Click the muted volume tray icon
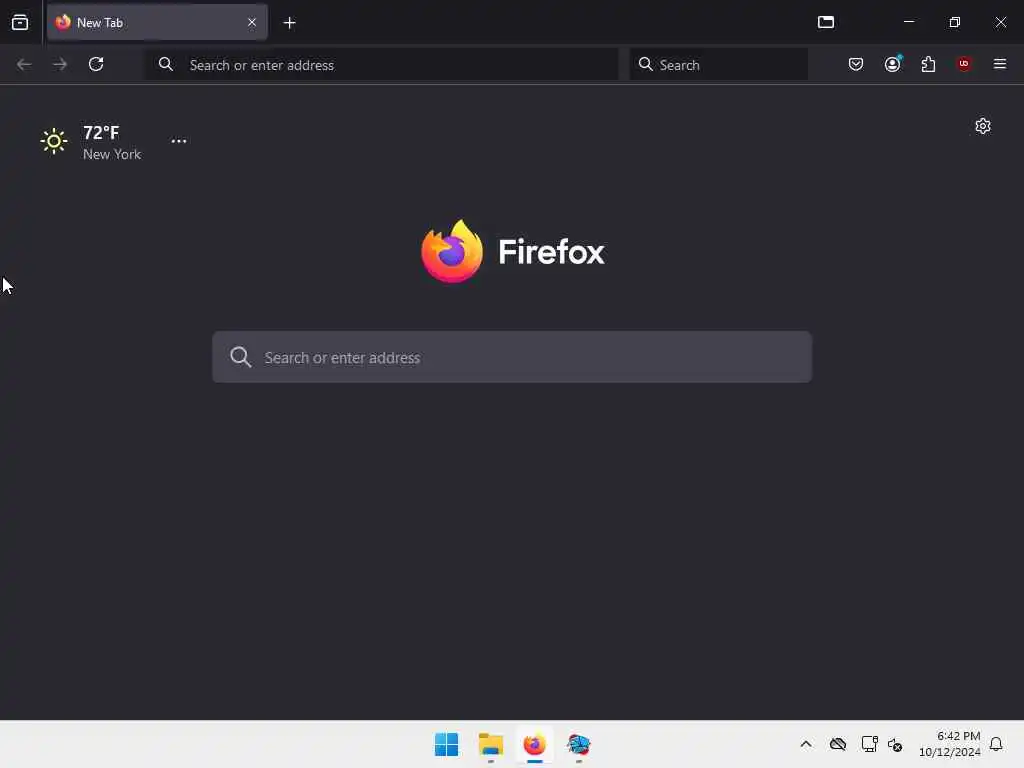Screen dimensions: 1024x768 (x=895, y=744)
